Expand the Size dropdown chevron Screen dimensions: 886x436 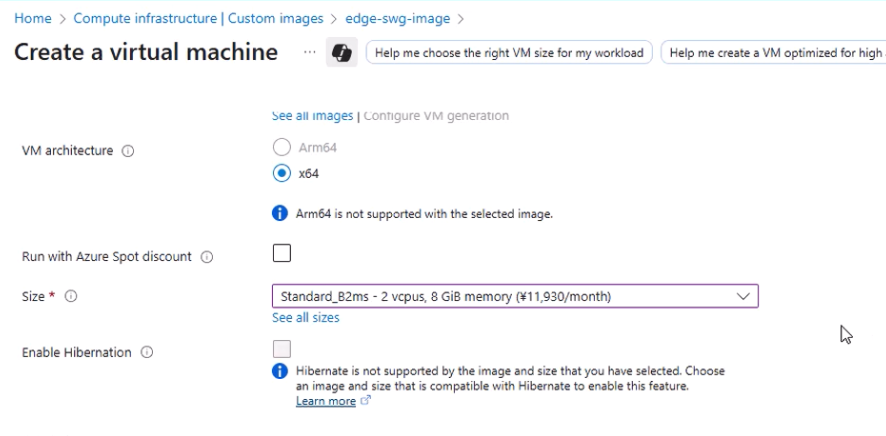(743, 297)
